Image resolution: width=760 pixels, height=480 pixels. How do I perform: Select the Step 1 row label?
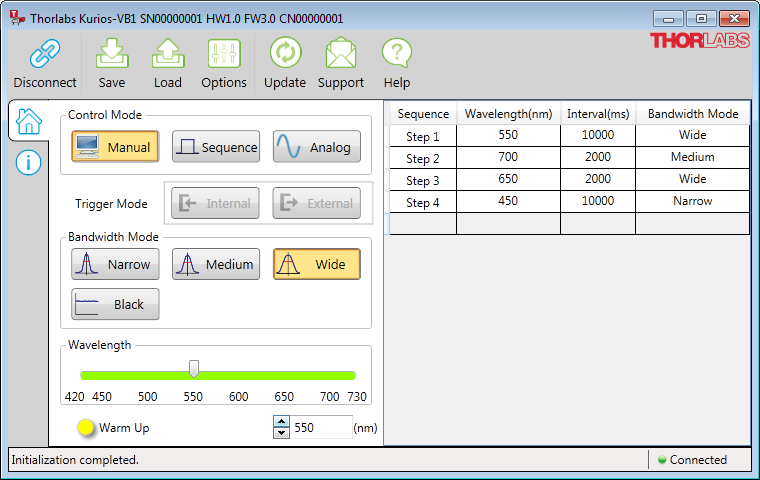pos(423,136)
